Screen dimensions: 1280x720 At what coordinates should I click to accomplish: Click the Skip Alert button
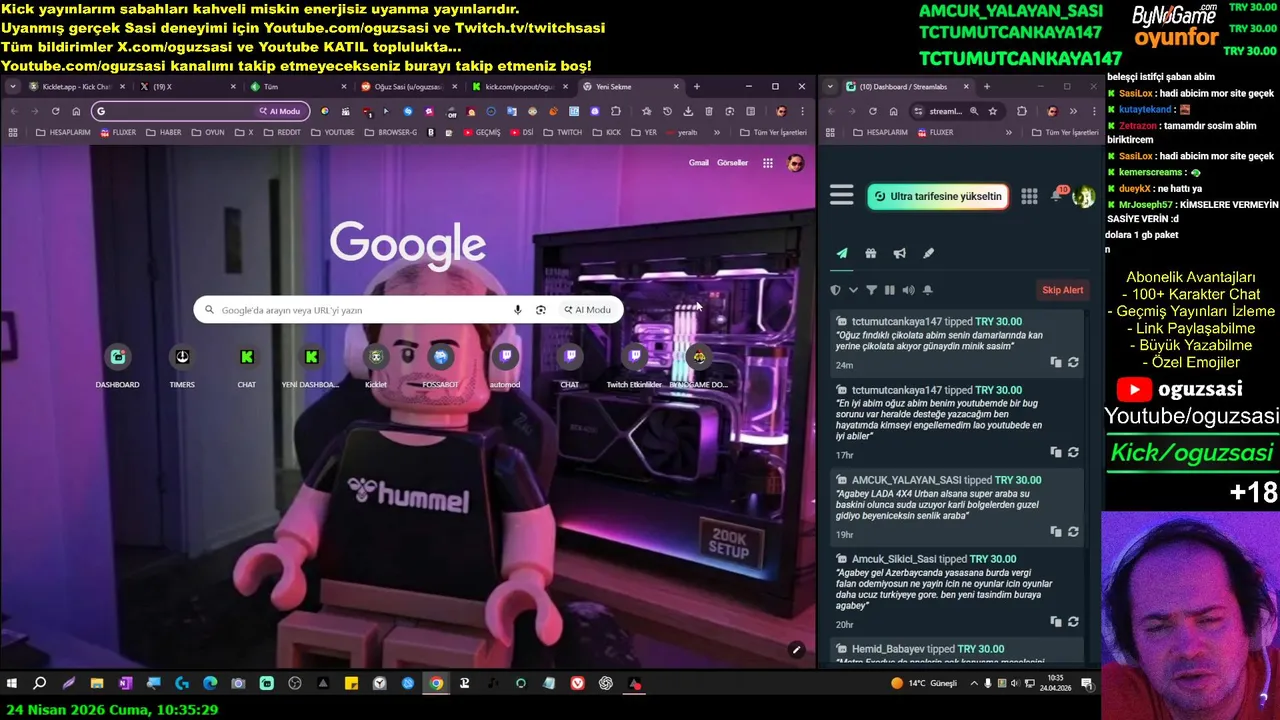(1063, 290)
